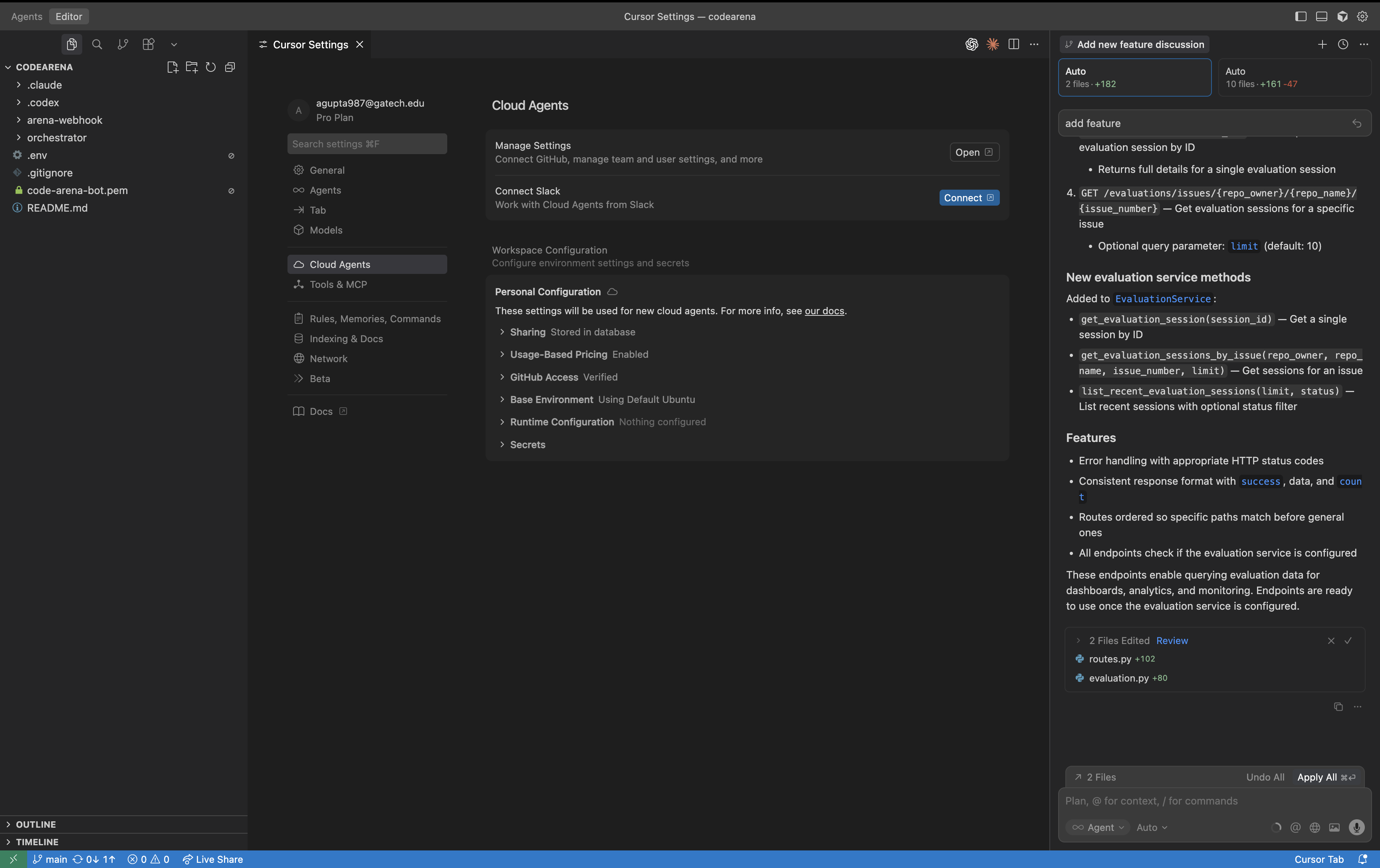Screen dimensions: 1380x868
Task: Toggle the panel layout in the title bar
Action: (1322, 17)
